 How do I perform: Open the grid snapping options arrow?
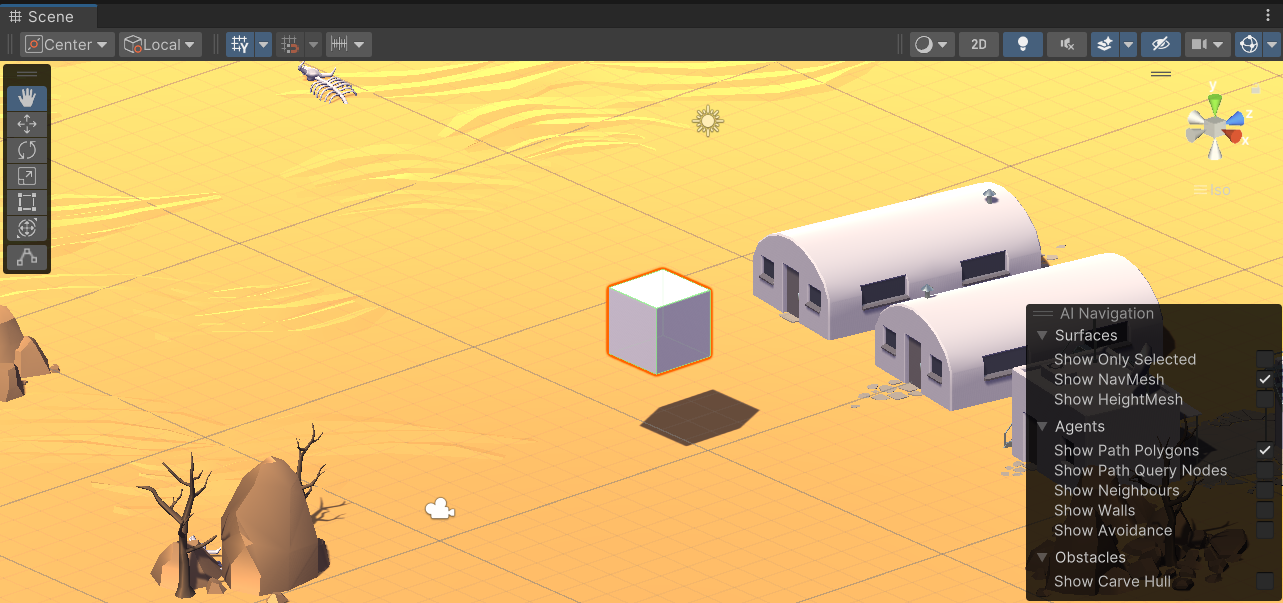tap(313, 44)
